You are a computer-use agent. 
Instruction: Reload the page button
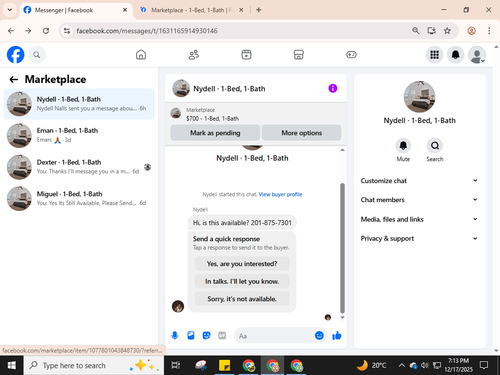pyautogui.click(x=46, y=31)
